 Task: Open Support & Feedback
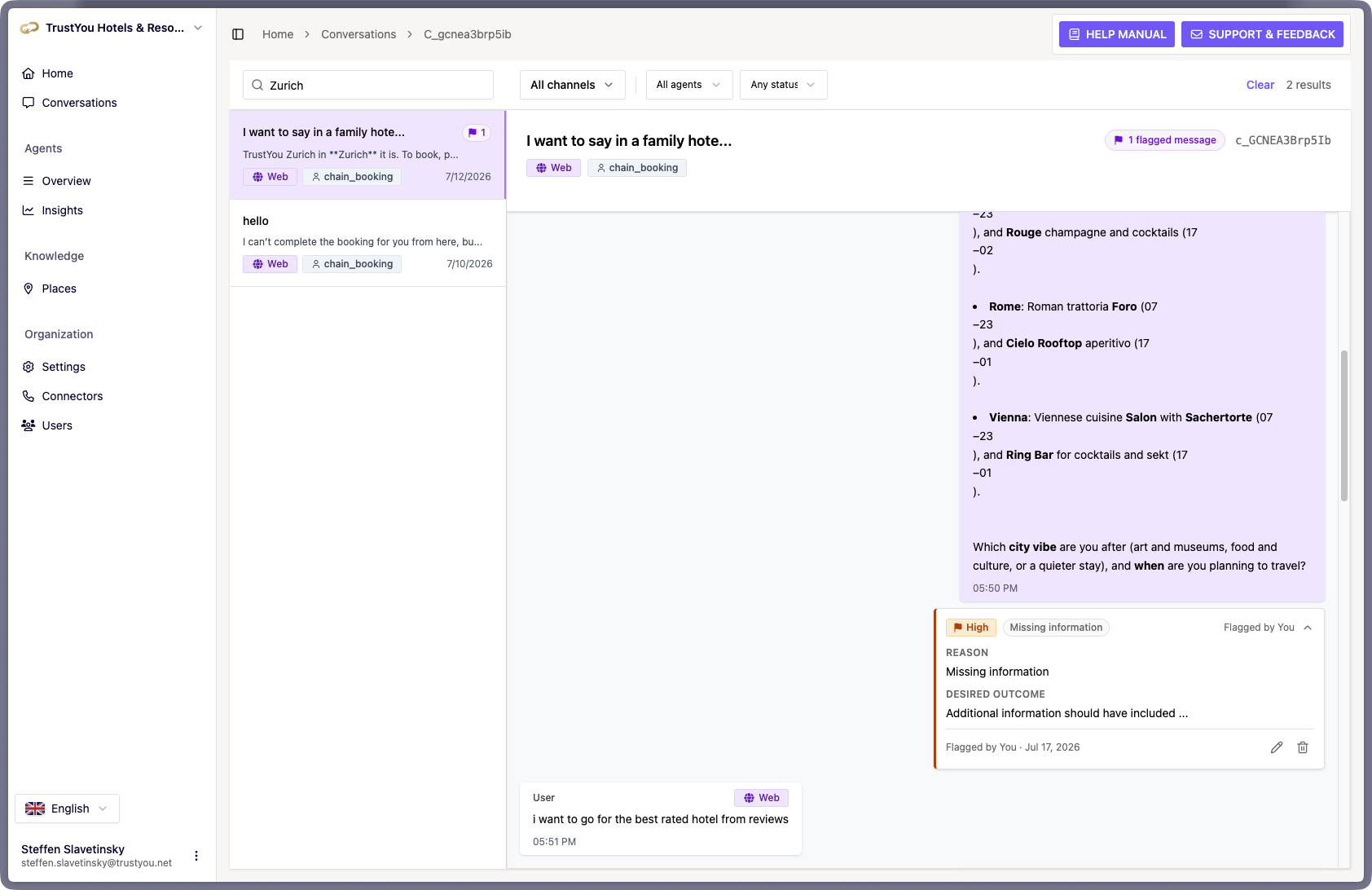[1262, 34]
